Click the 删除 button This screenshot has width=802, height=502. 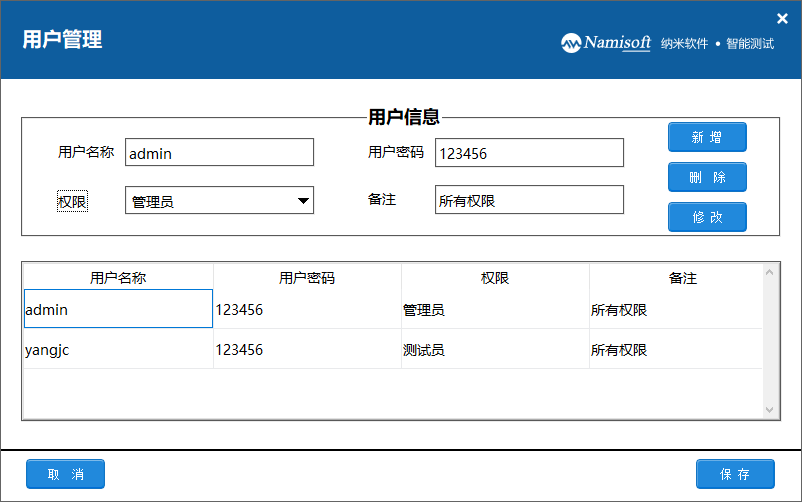click(x=707, y=177)
